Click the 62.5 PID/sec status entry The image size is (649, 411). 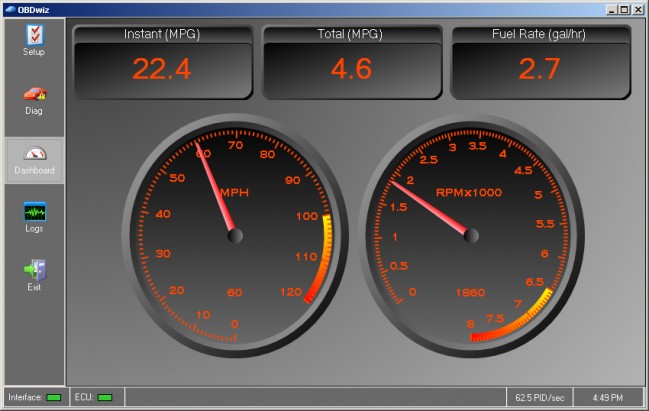click(540, 398)
